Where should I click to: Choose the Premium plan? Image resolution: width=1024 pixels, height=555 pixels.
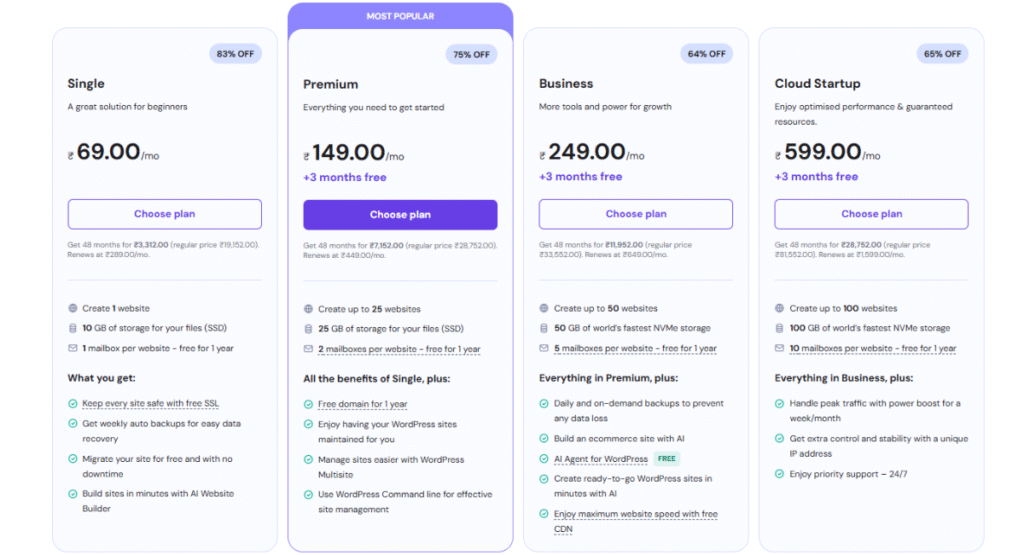click(x=400, y=215)
